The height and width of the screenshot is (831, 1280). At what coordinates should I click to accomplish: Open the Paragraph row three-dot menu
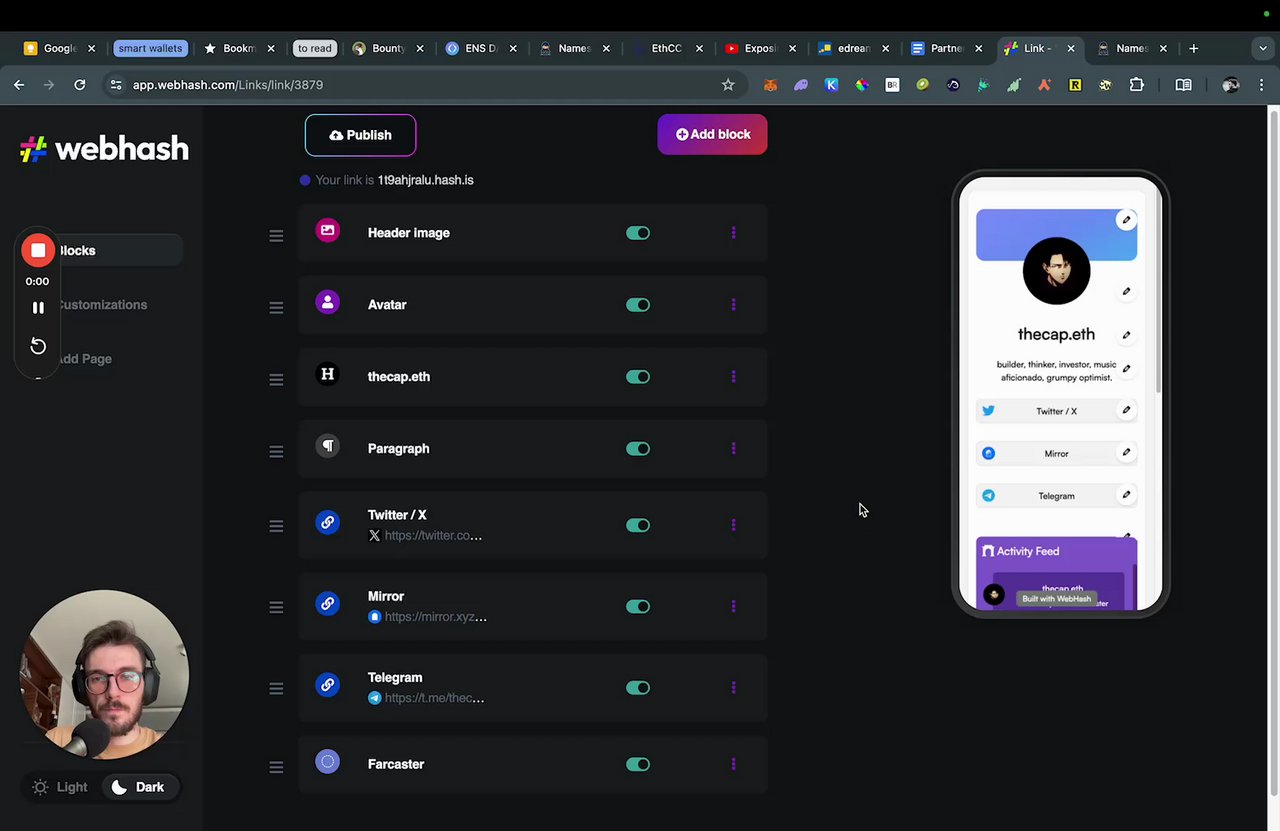click(x=733, y=449)
